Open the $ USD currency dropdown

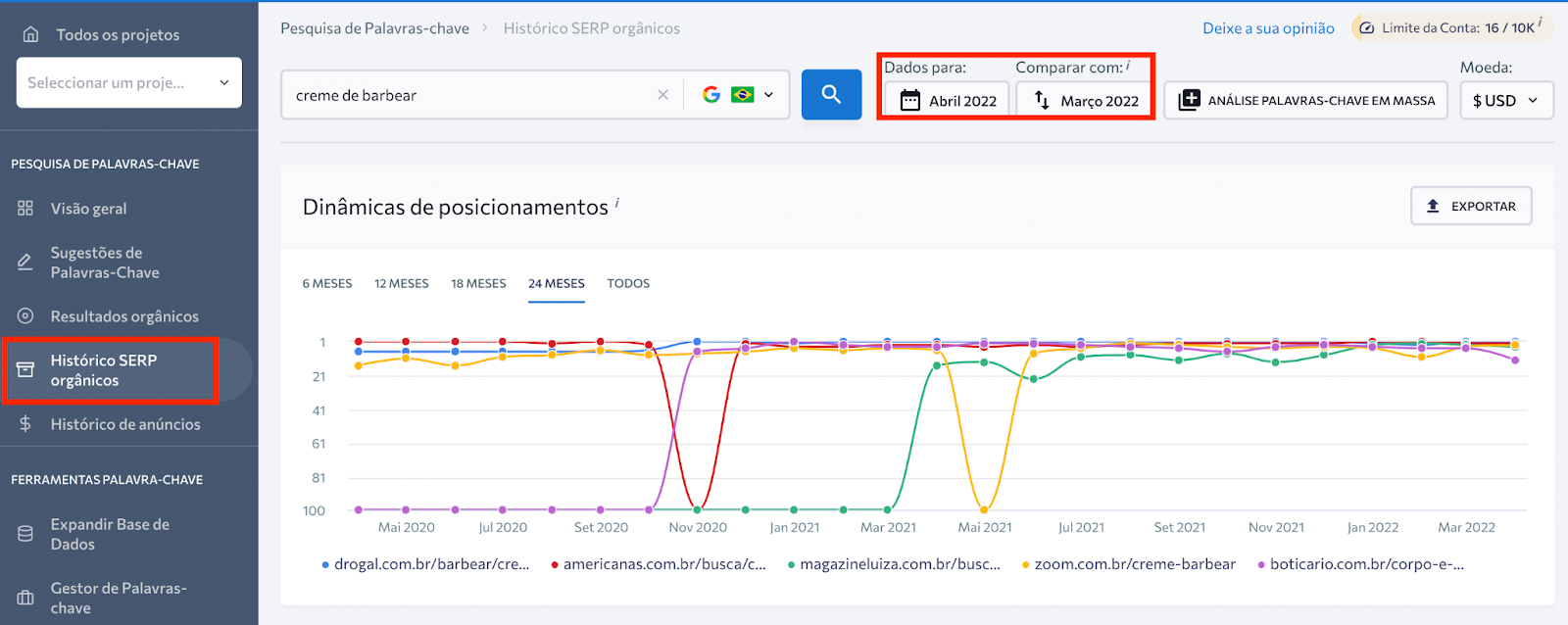point(1505,100)
